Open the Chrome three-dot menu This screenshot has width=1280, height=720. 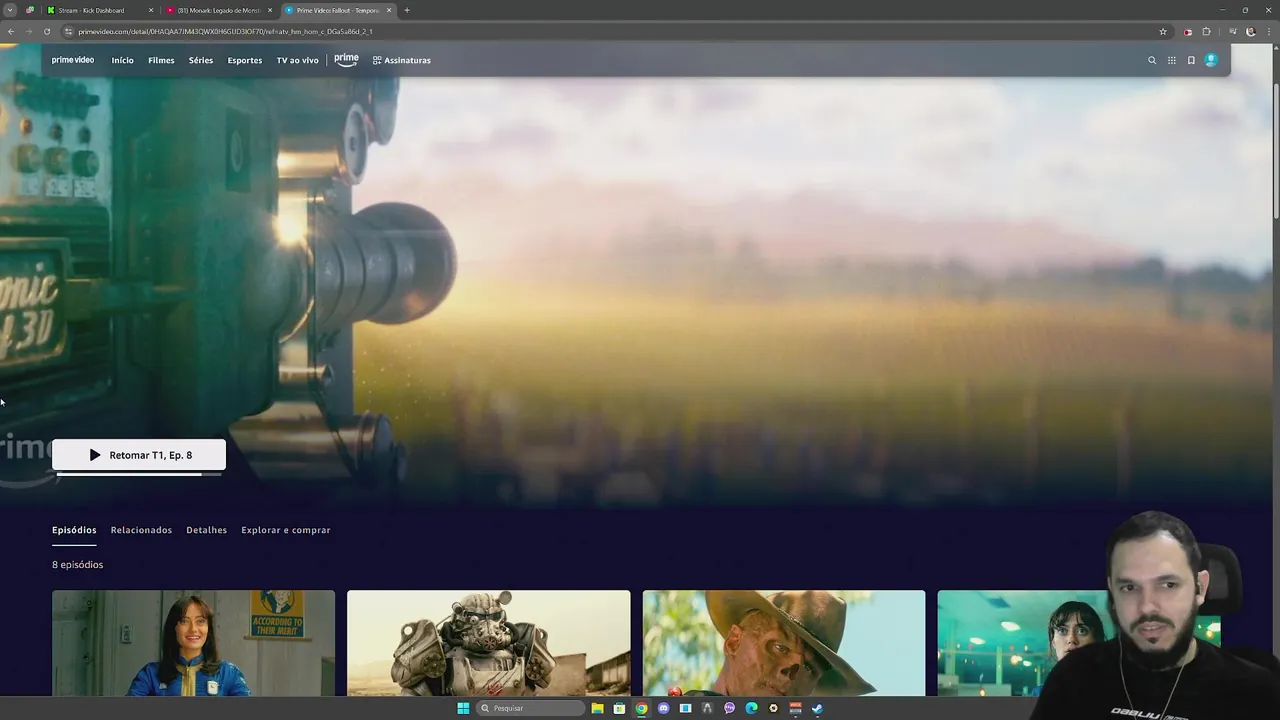tap(1267, 31)
